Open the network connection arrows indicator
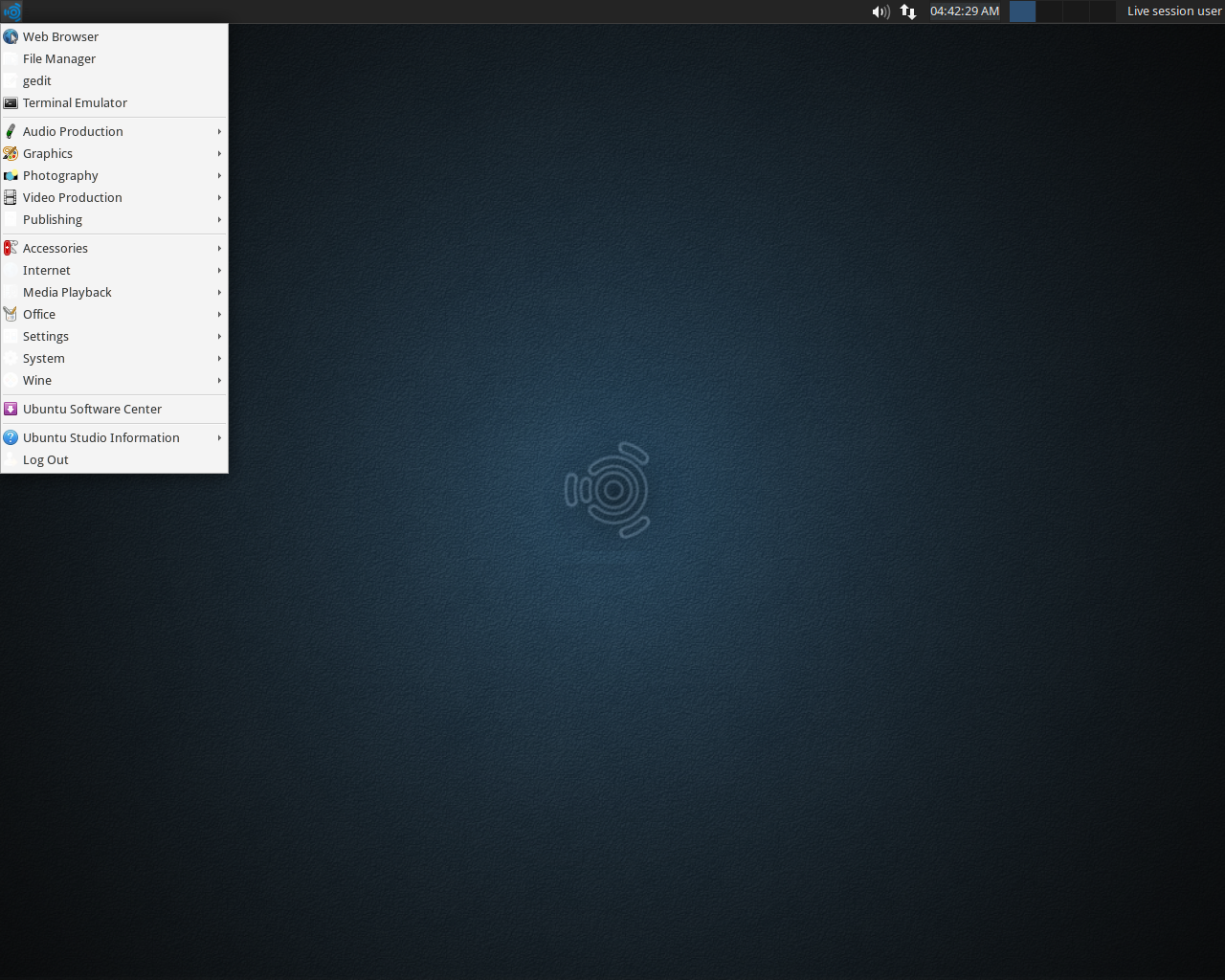The width and height of the screenshot is (1225, 980). [908, 11]
